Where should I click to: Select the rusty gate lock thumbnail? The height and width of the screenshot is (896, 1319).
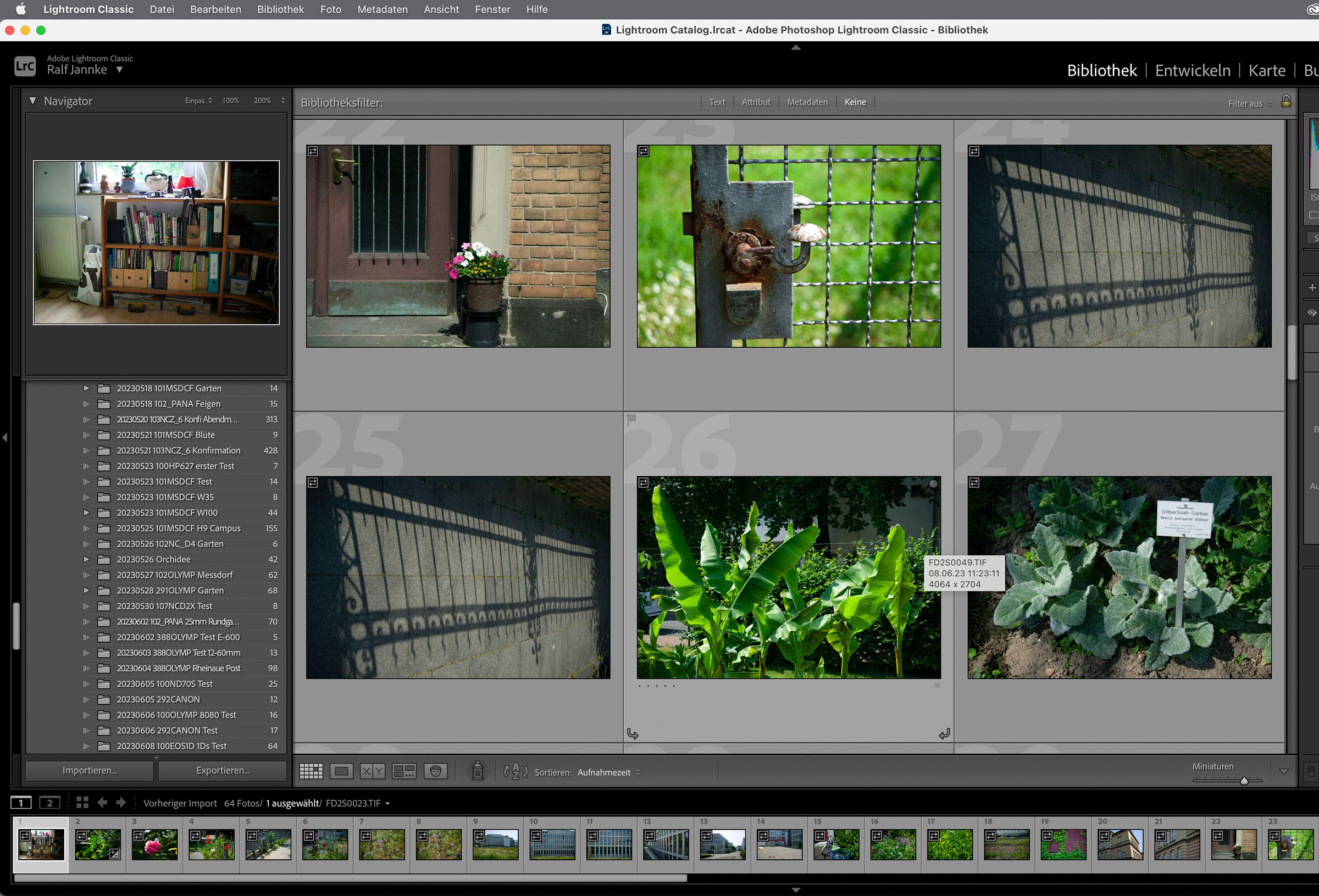tap(788, 246)
